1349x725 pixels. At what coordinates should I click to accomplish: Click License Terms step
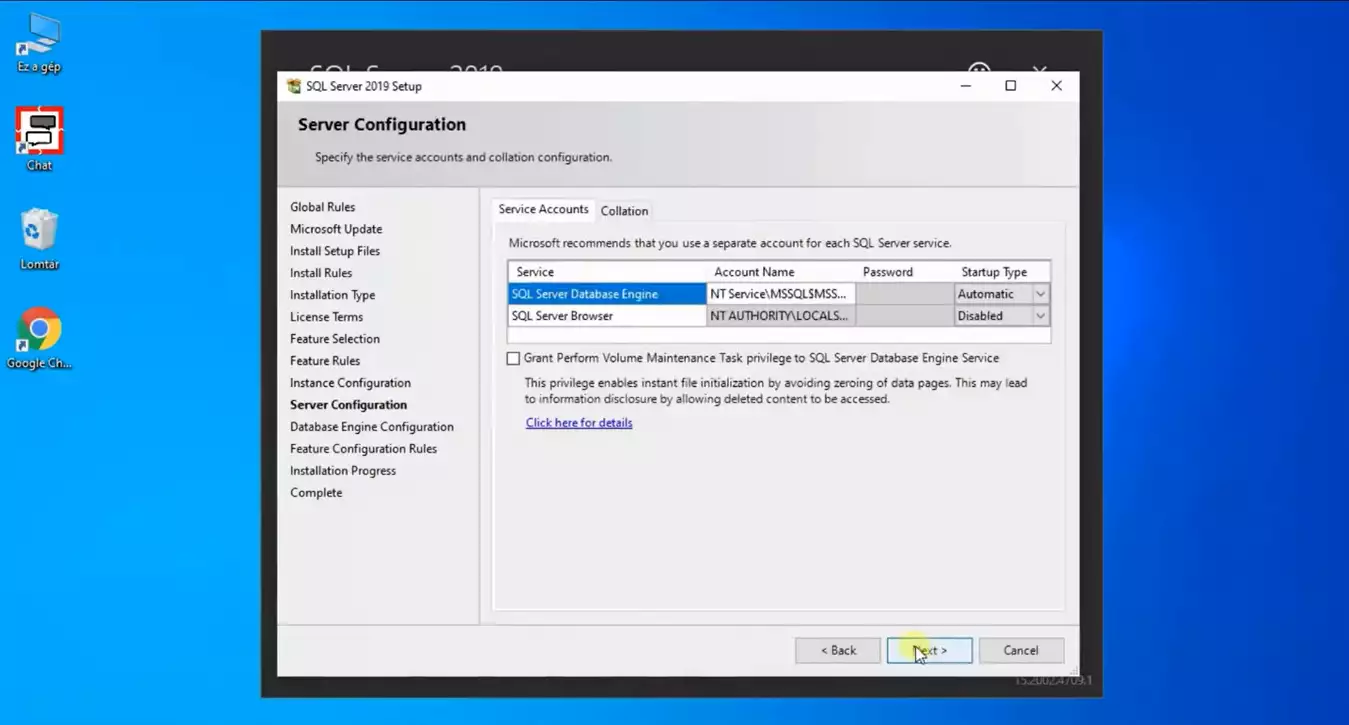point(326,317)
